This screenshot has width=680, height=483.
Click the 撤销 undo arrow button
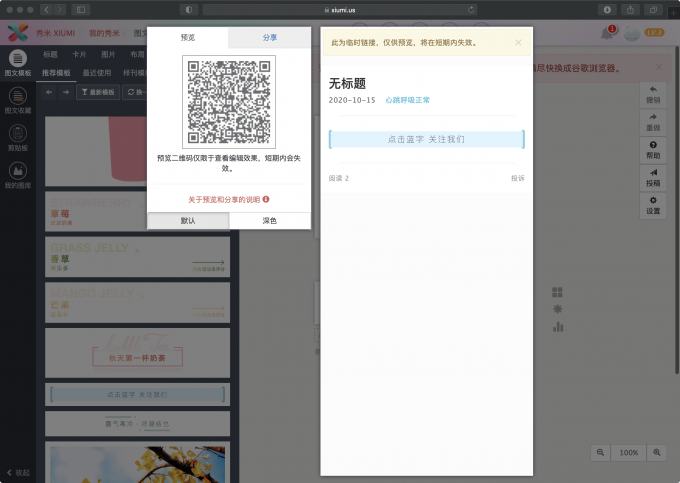tap(653, 94)
